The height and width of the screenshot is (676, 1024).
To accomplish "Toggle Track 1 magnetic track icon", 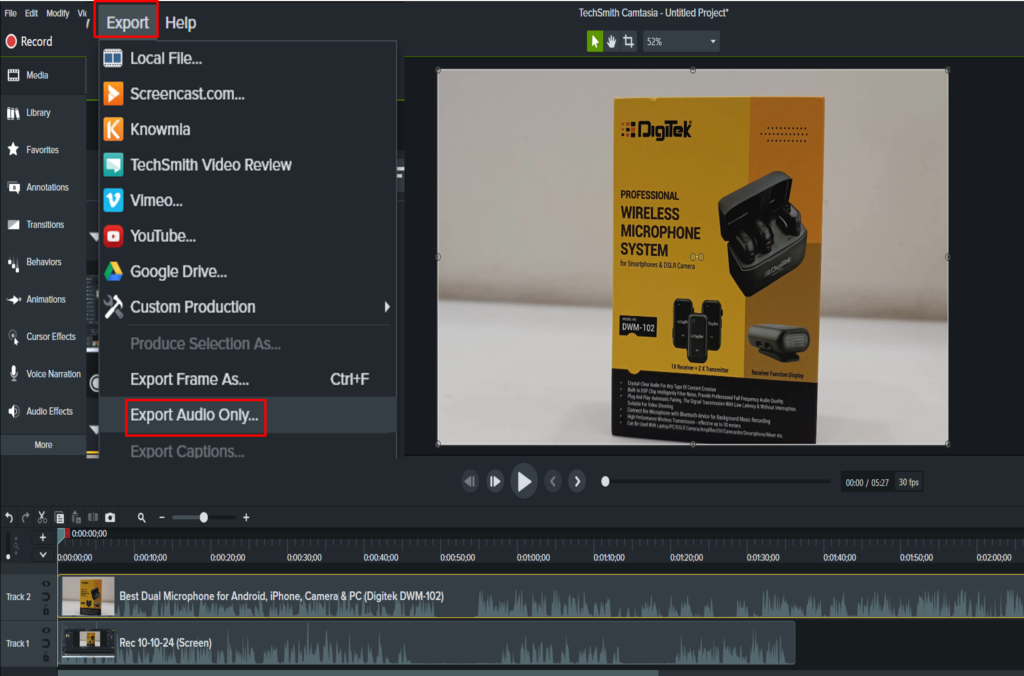I will (x=46, y=644).
